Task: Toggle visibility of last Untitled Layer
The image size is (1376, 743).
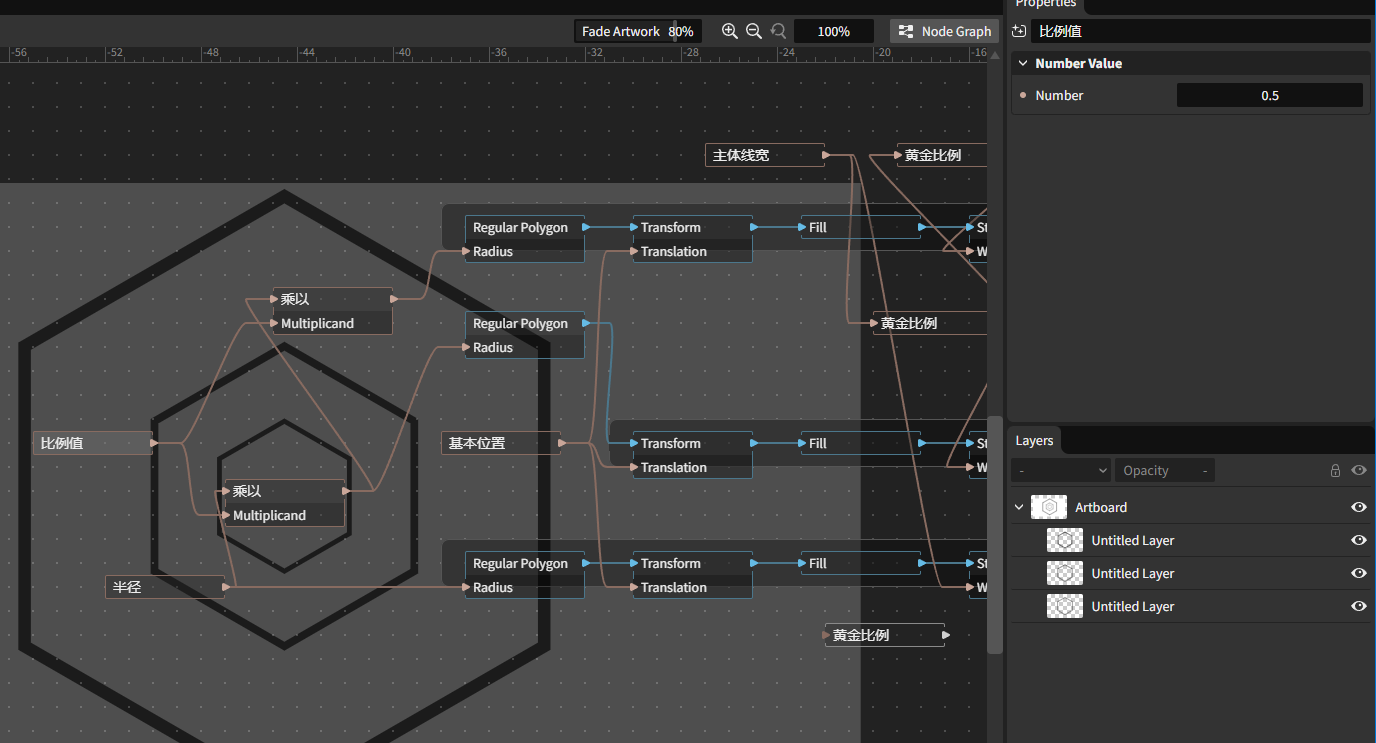Action: tap(1359, 606)
